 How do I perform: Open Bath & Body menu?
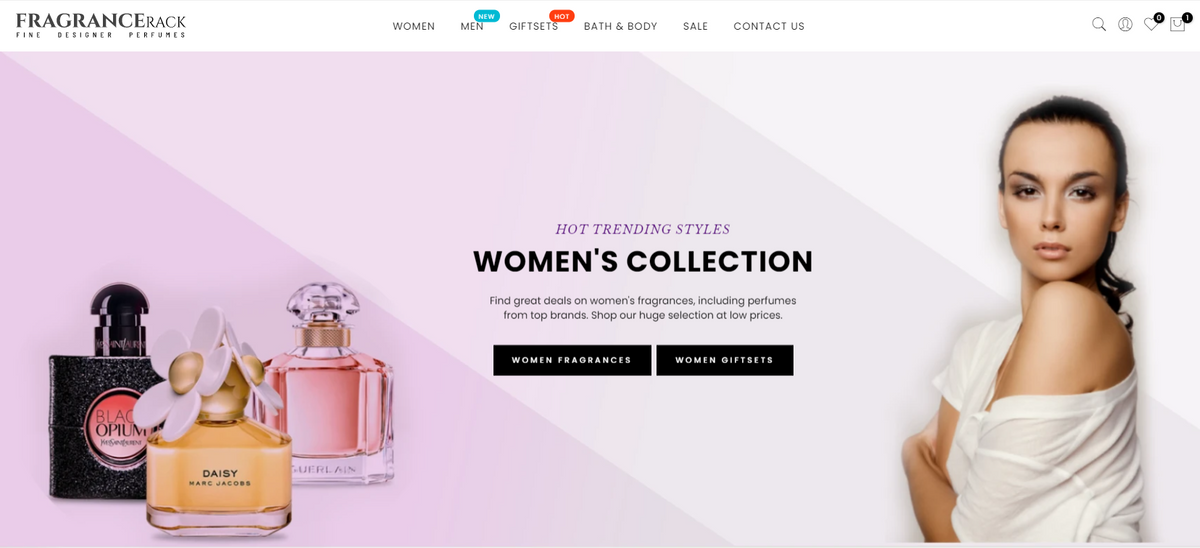(621, 27)
